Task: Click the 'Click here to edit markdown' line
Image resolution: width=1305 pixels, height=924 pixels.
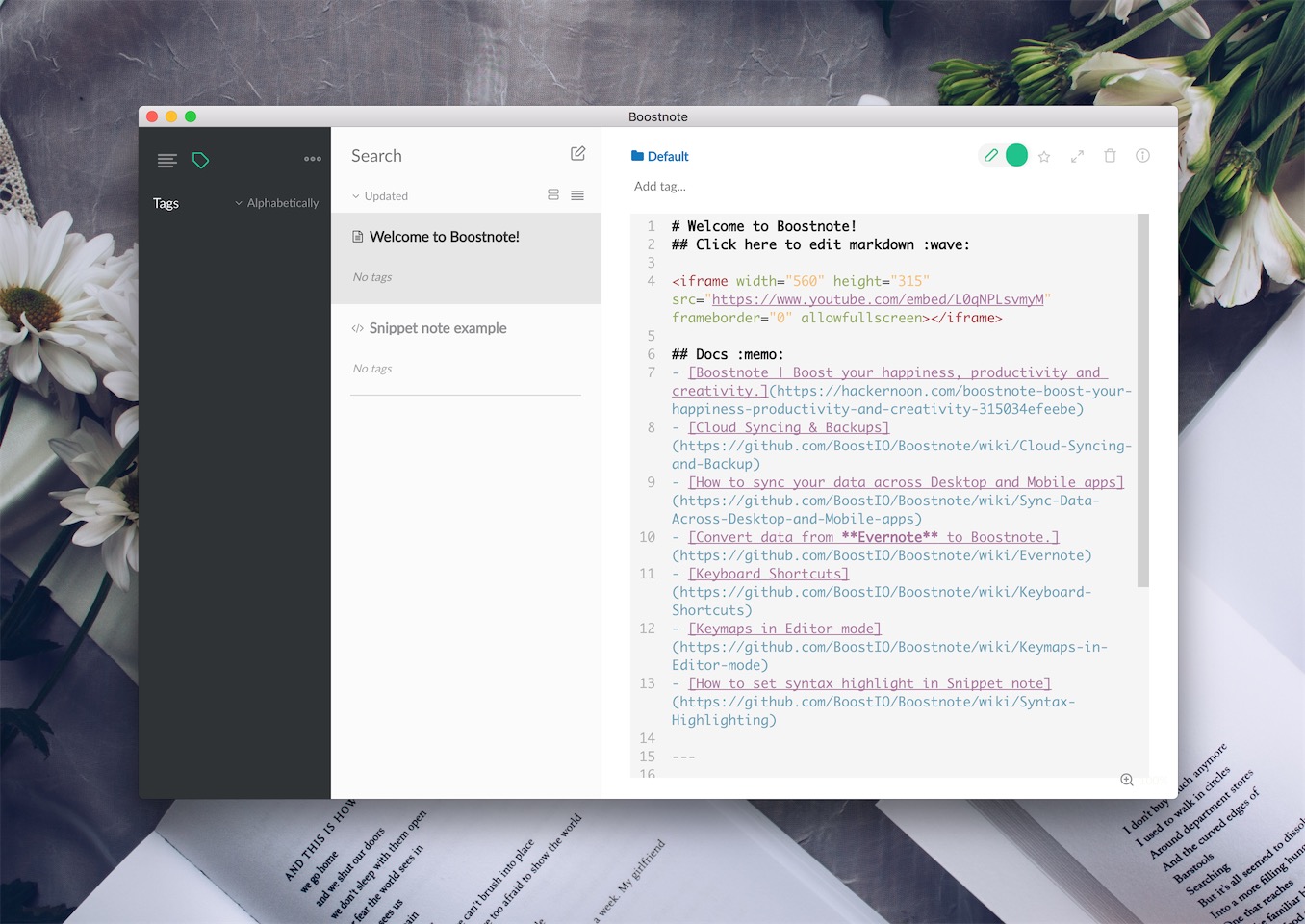Action: coord(821,244)
